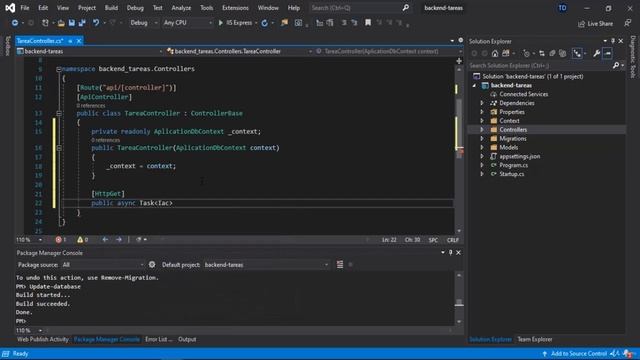Close the TareaController.cs tab
The height and width of the screenshot is (360, 640).
click(79, 41)
